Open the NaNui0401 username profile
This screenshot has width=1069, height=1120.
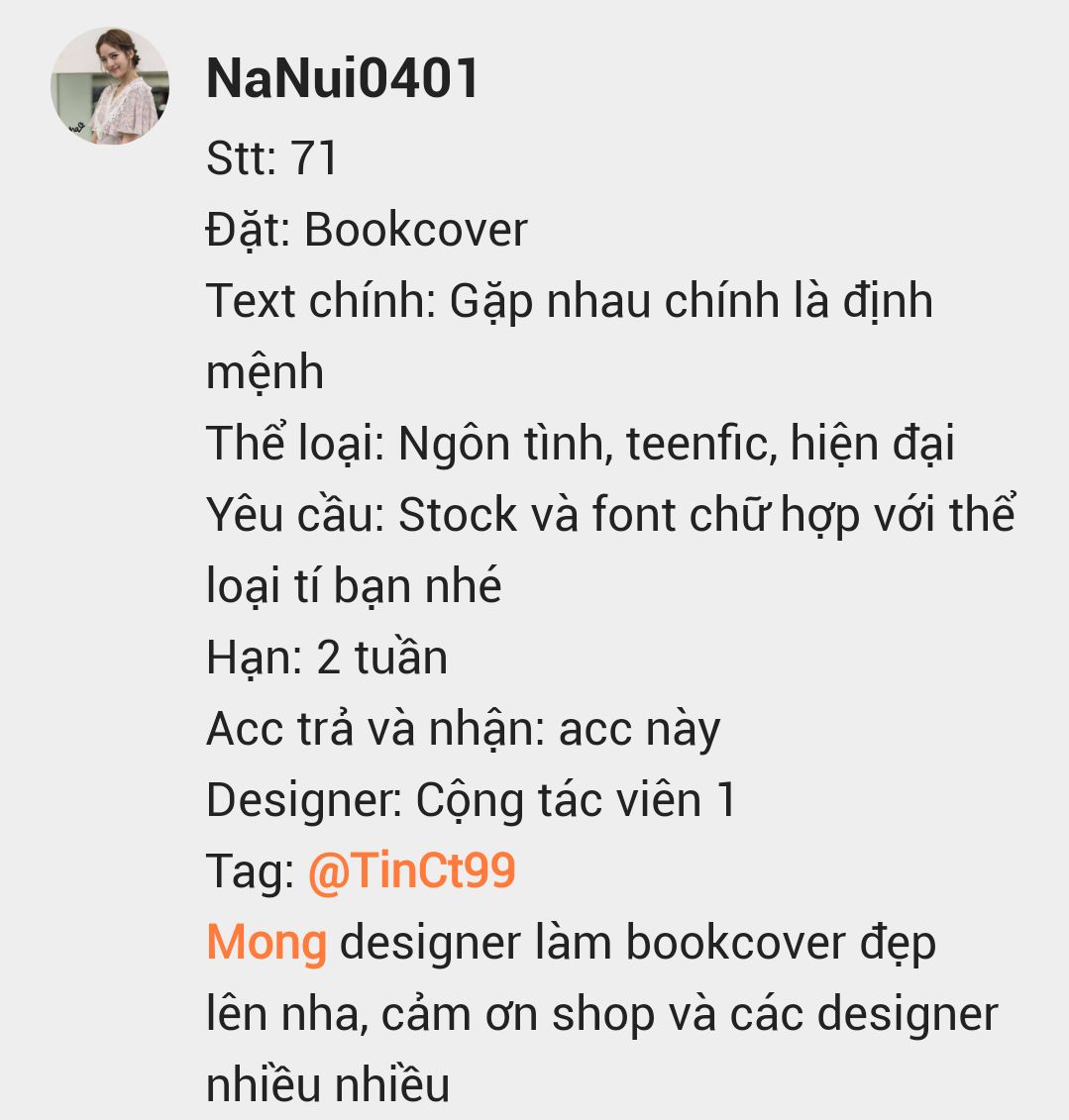(x=342, y=78)
